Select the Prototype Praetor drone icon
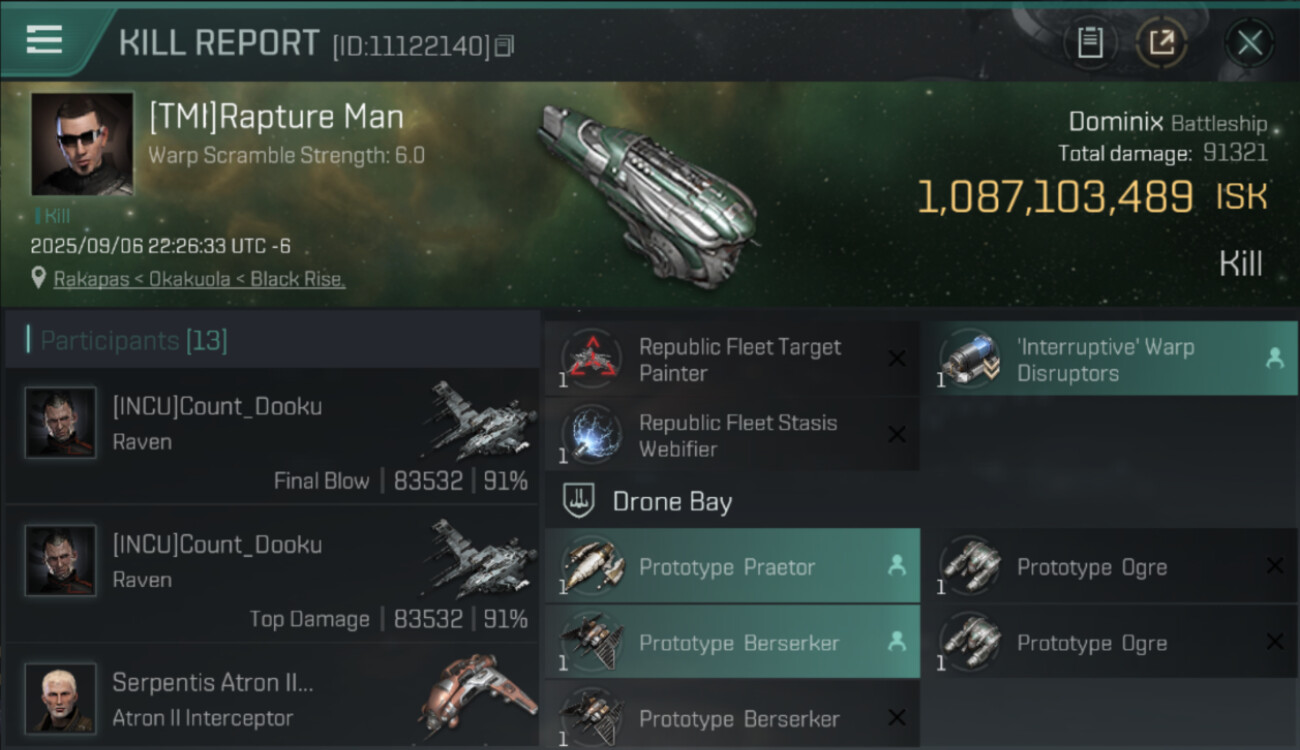 (591, 567)
